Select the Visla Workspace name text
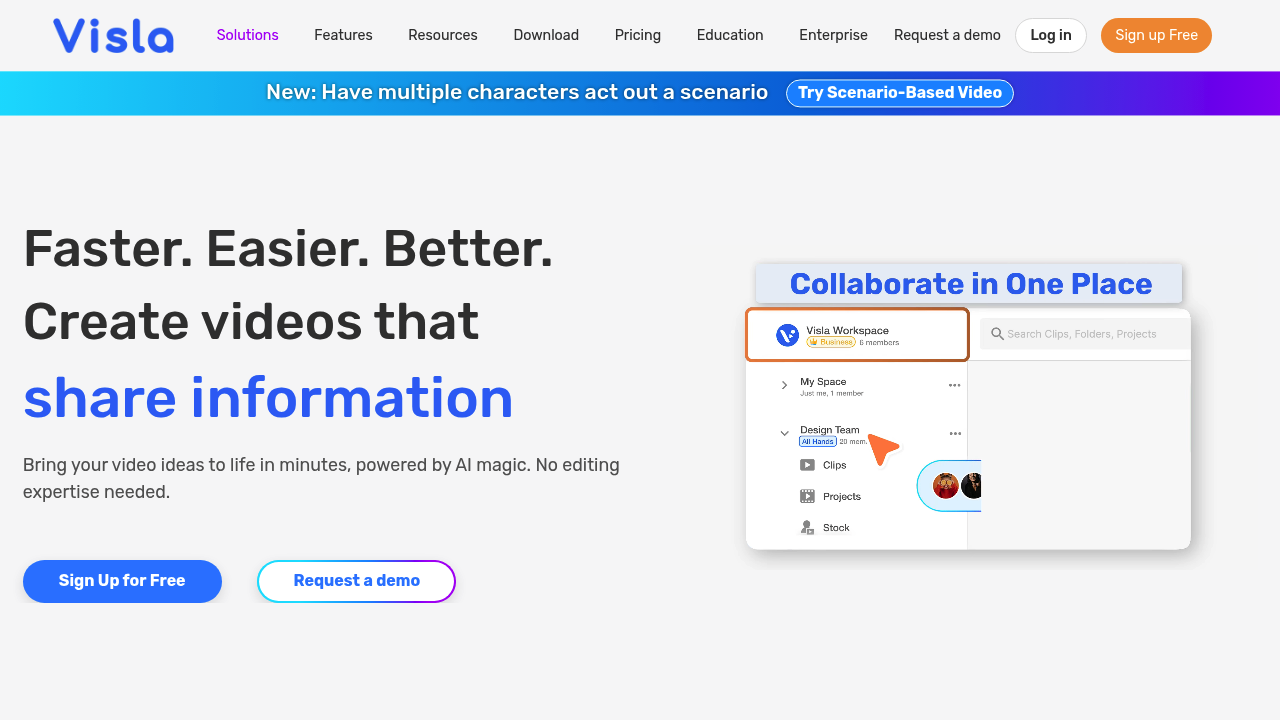 [847, 330]
